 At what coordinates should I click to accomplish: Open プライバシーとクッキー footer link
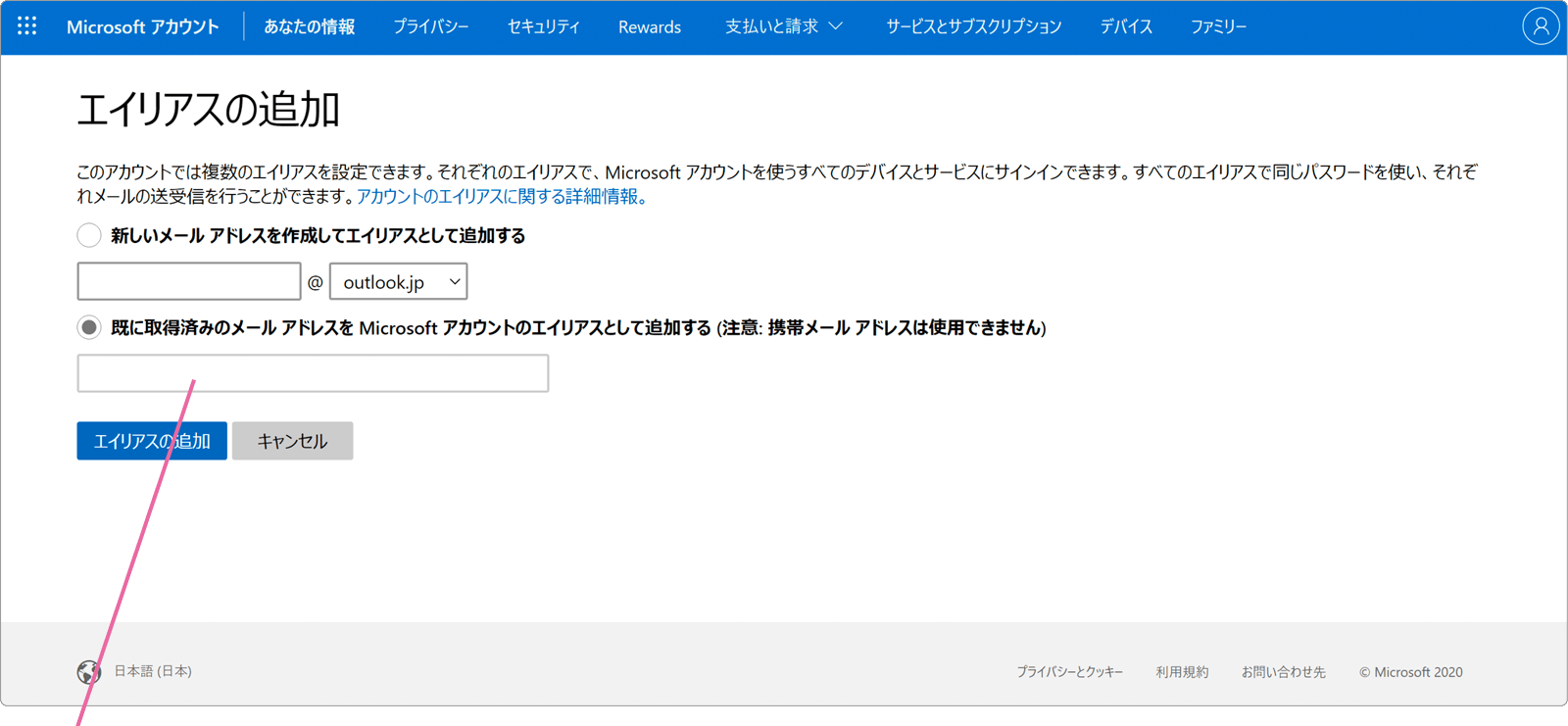coord(1069,672)
